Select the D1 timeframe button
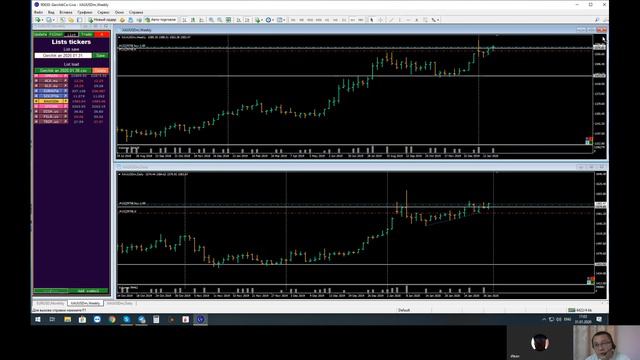 tap(344, 20)
